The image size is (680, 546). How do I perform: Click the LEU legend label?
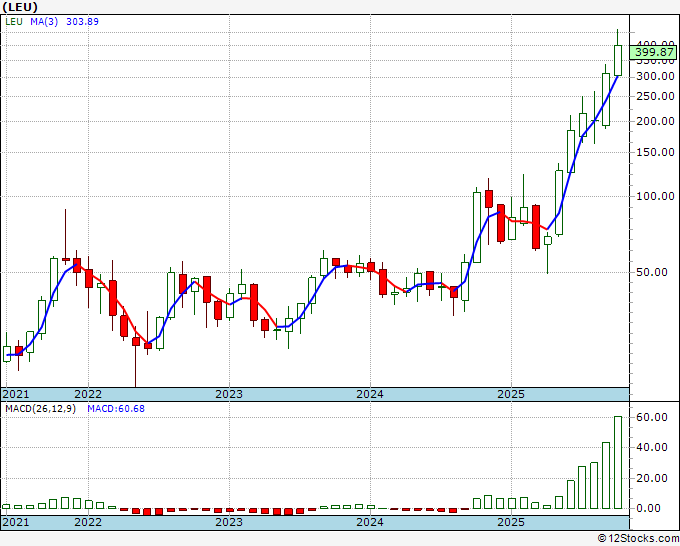(x=14, y=22)
